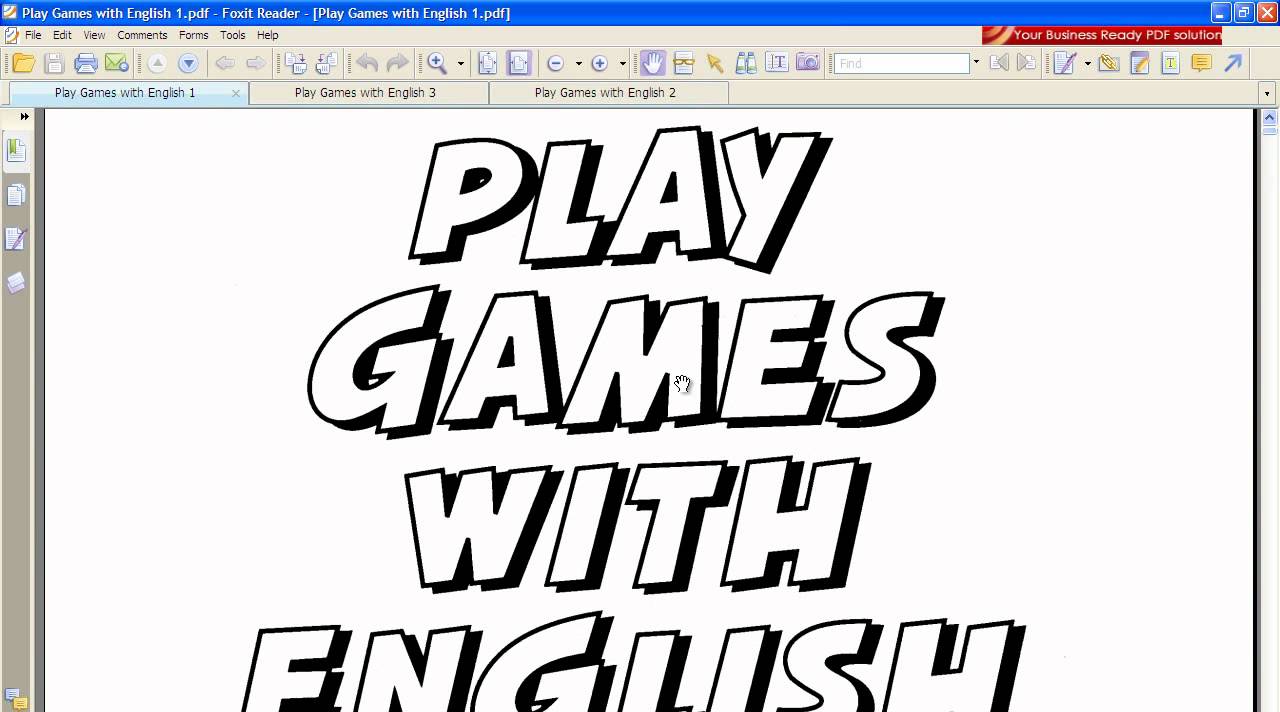1280x712 pixels.
Task: Click the Next View right arrow icon
Action: [x=256, y=63]
